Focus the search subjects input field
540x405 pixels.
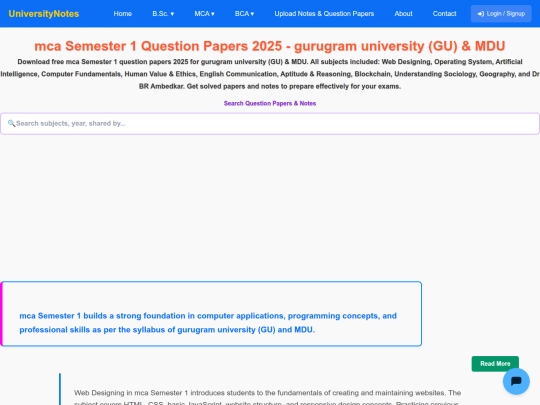270,124
